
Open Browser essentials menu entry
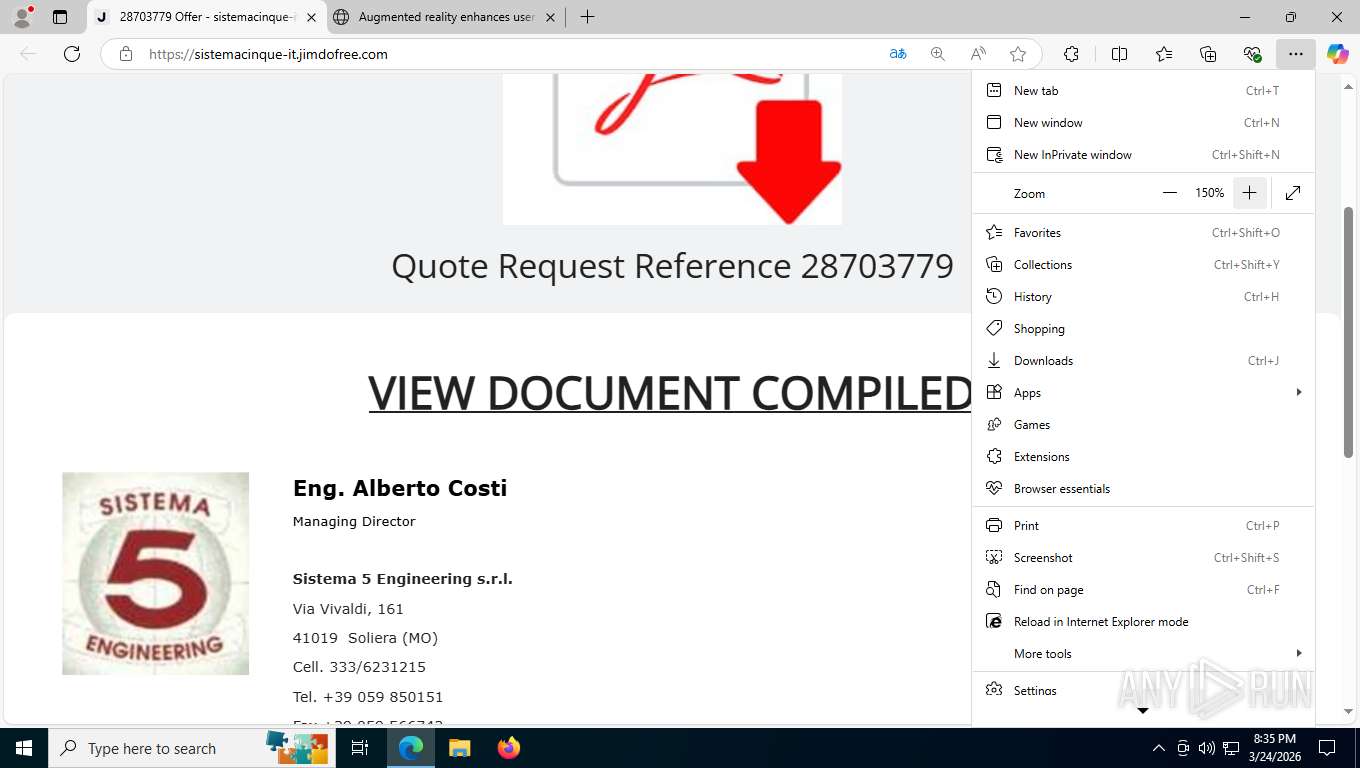pos(1143,488)
